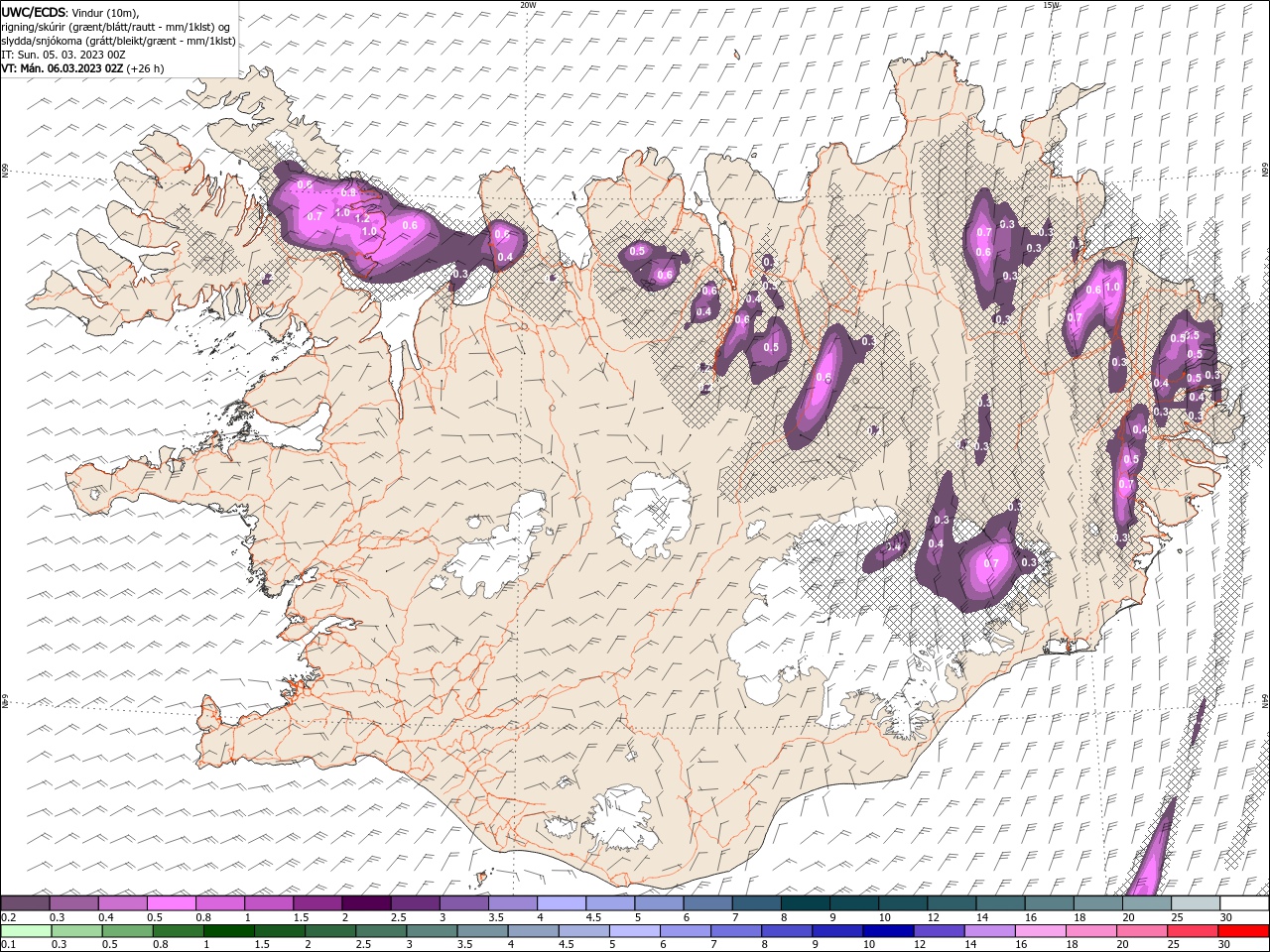The image size is (1270, 952).
Task: Select the top-row legend swatch starting at 0.8
Action: point(219,902)
